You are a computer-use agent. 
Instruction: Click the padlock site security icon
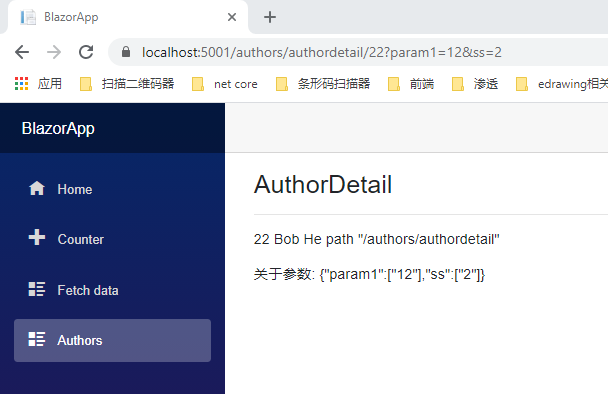[126, 52]
